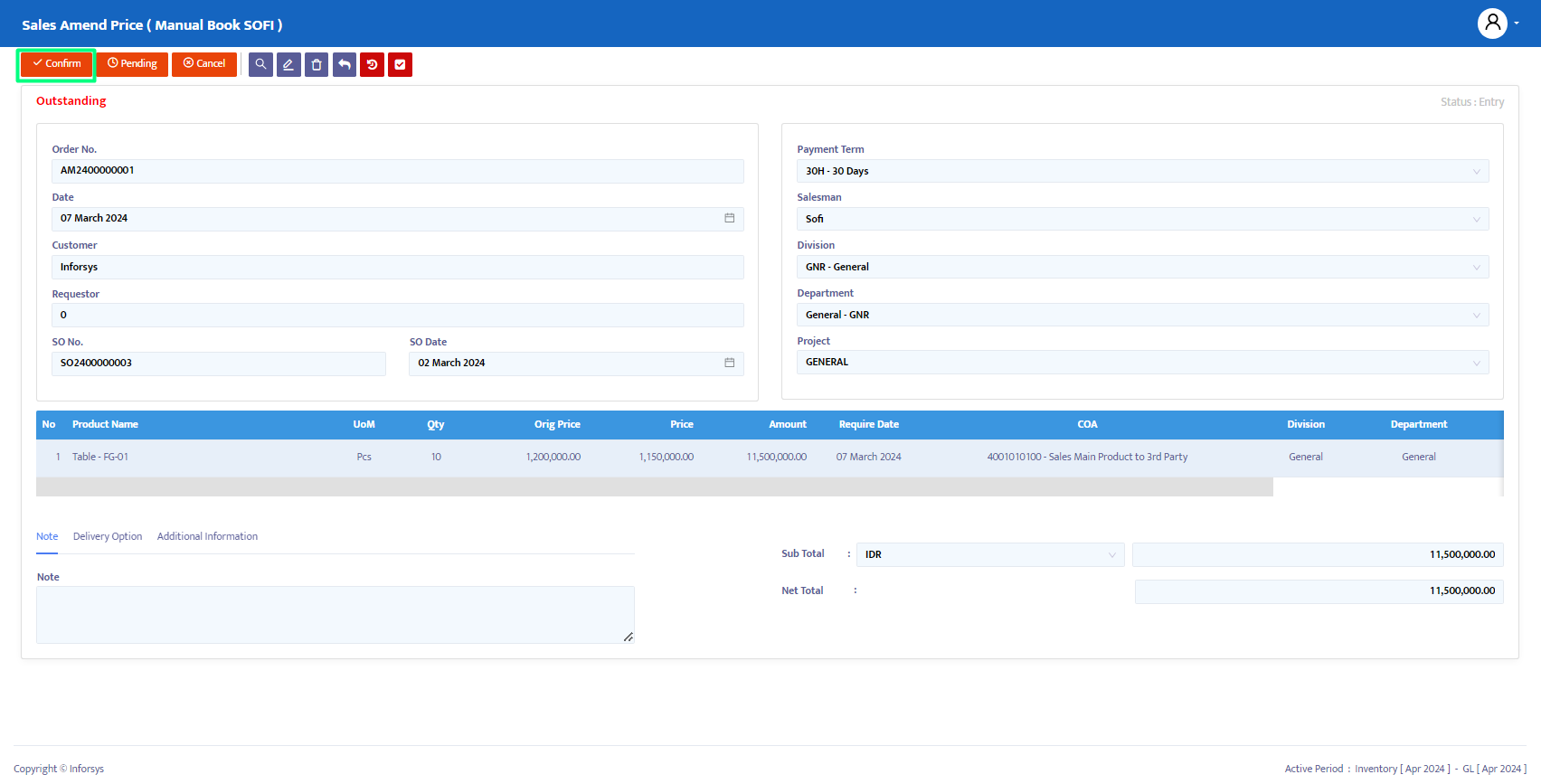Viewport: 1541px width, 784px height.
Task: Click the Require Date column header
Action: [869, 424]
